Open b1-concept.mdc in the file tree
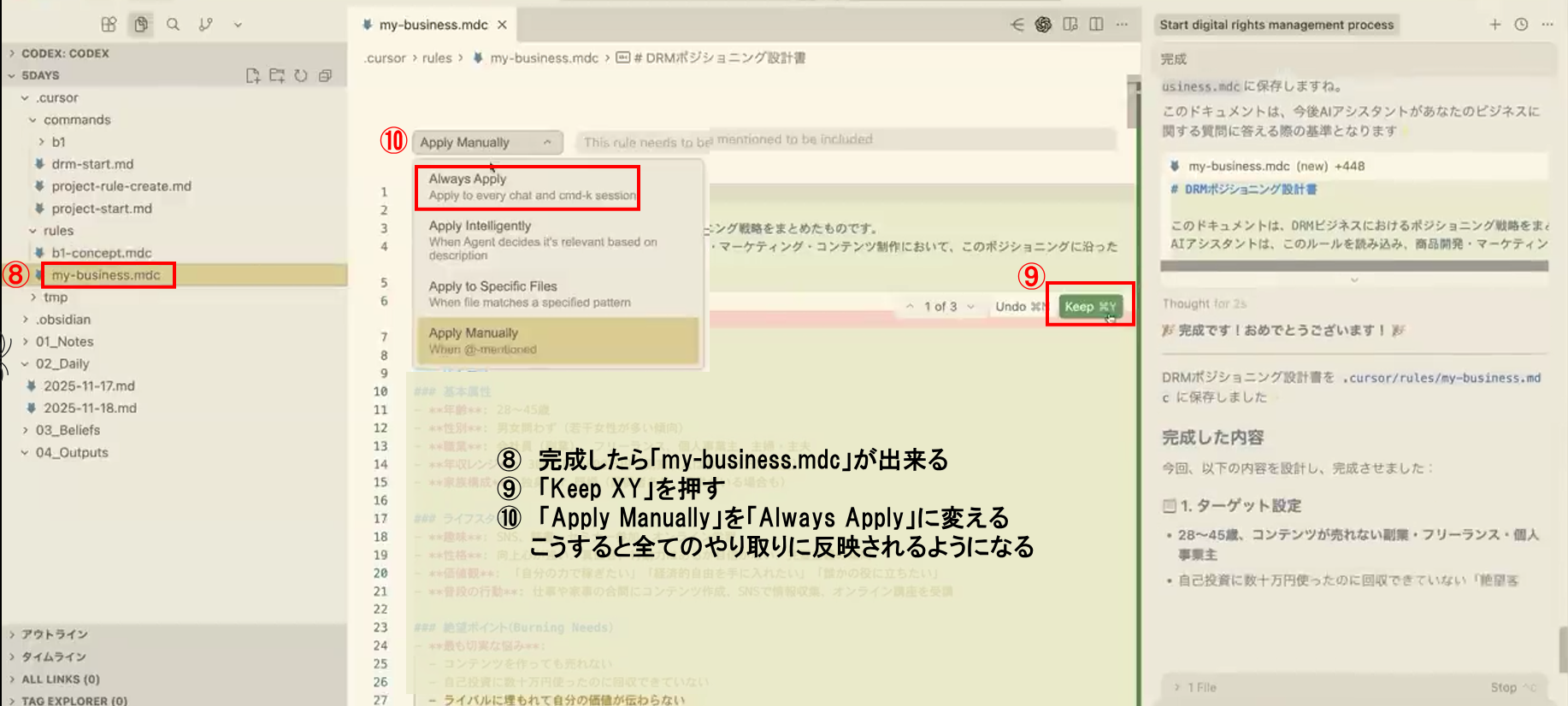The width and height of the screenshot is (1568, 706). (x=101, y=252)
